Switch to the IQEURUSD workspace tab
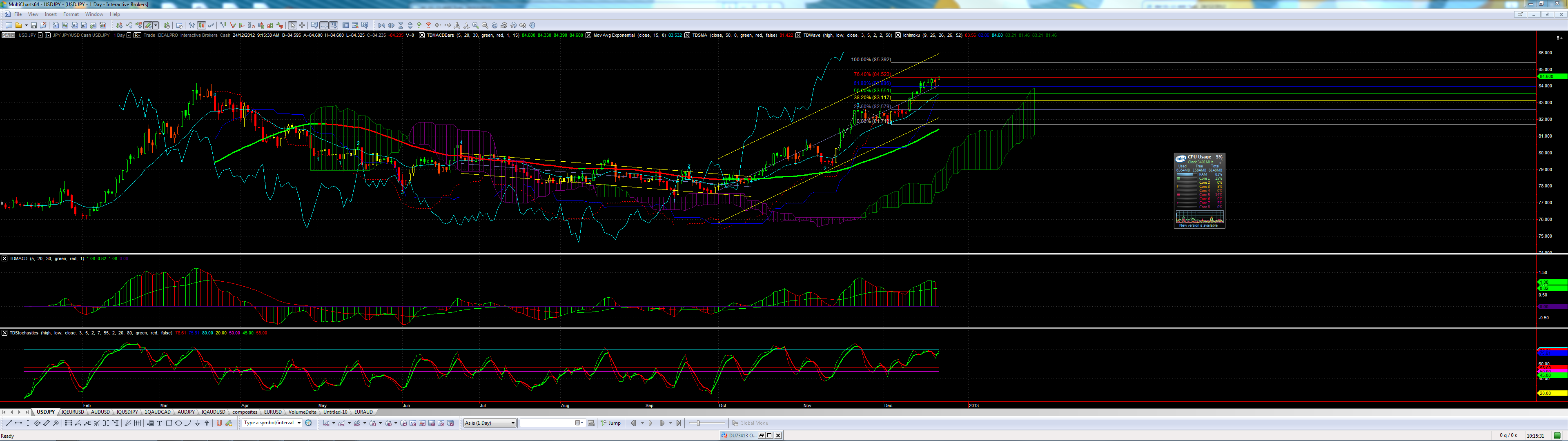The image size is (1568, 441). click(x=72, y=412)
